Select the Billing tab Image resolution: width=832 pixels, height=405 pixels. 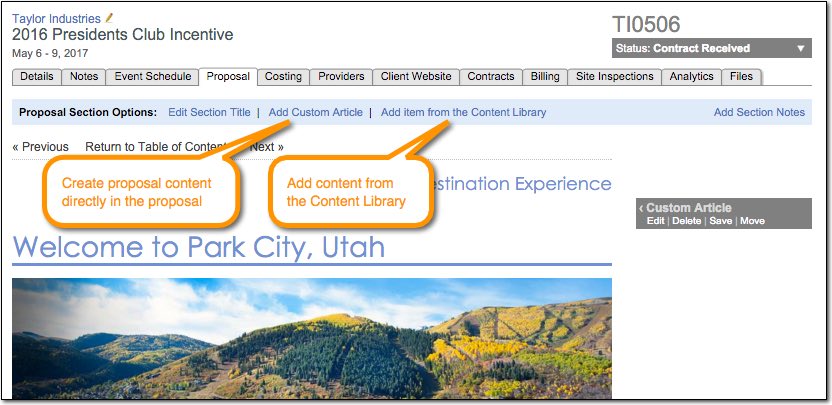coord(545,77)
